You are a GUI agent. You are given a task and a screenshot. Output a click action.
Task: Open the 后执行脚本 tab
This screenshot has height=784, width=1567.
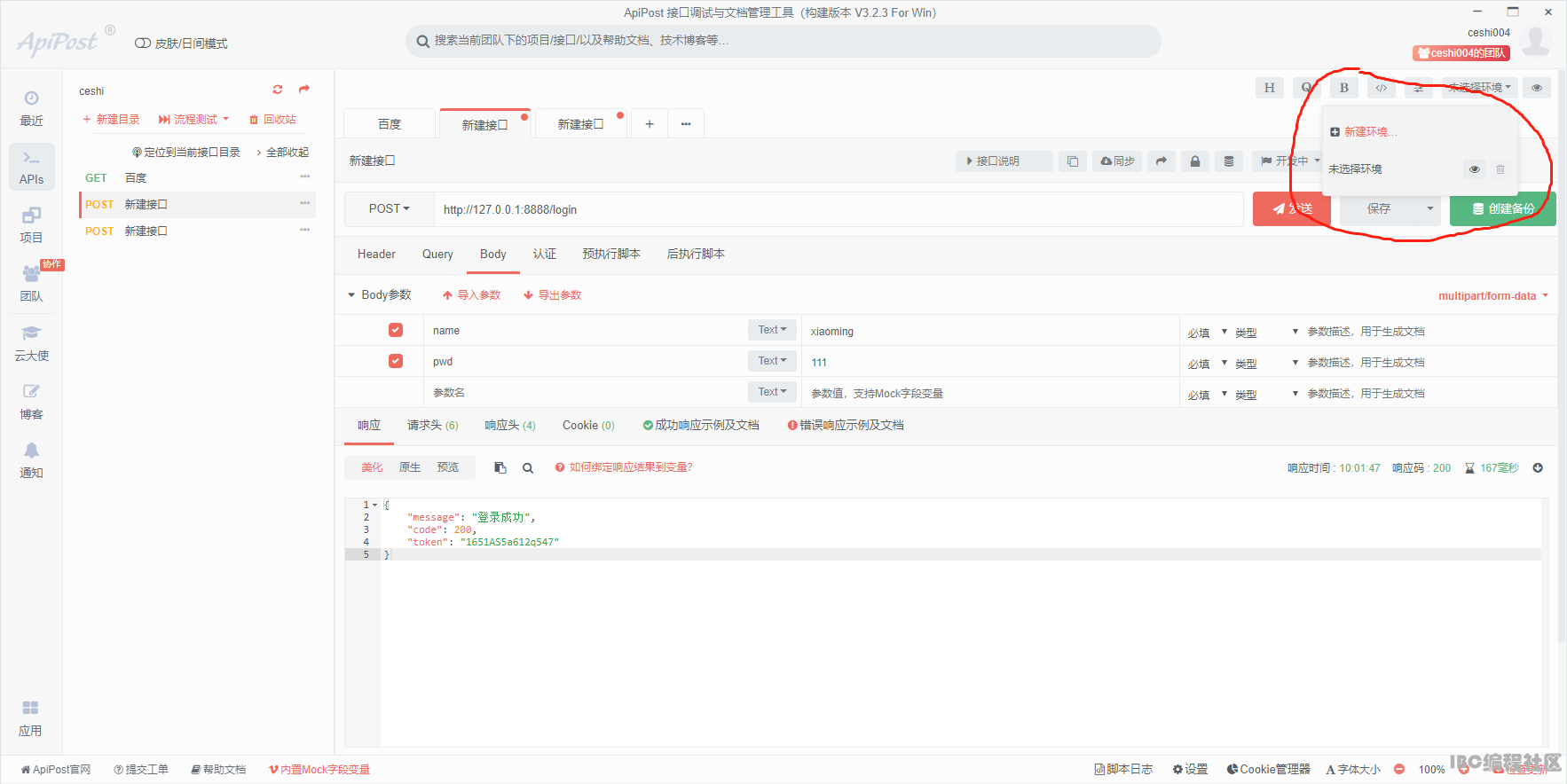[696, 254]
